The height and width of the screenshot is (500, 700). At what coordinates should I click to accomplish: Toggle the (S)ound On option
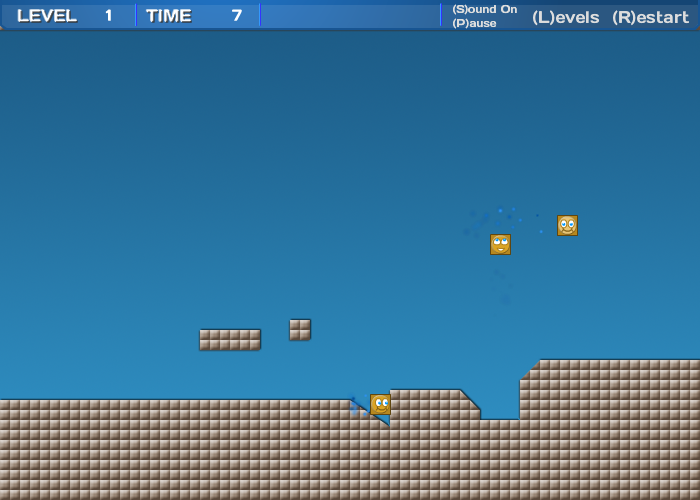pyautogui.click(x=484, y=9)
